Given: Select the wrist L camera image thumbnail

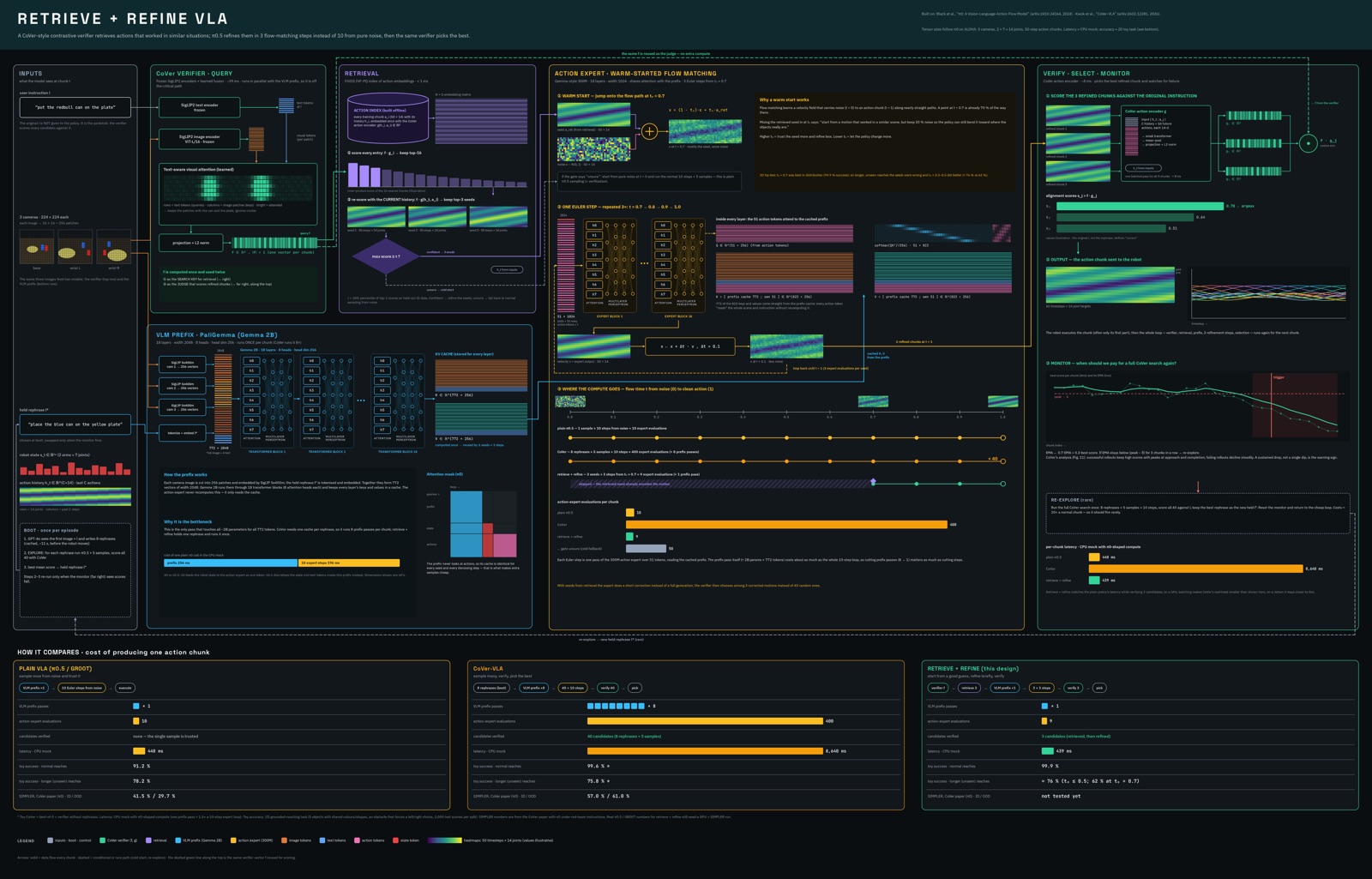Looking at the screenshot, I should (75, 247).
